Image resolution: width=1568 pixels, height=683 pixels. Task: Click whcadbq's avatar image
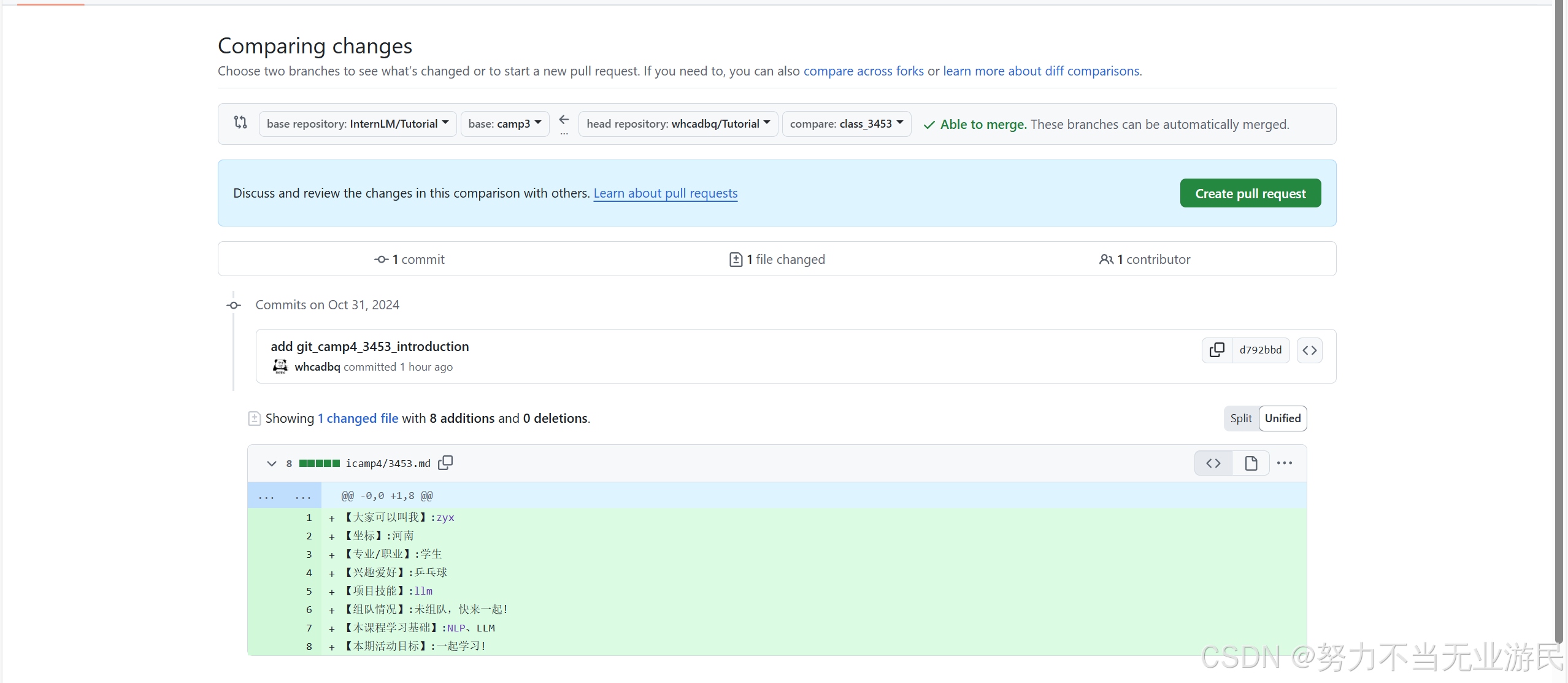pyautogui.click(x=280, y=366)
